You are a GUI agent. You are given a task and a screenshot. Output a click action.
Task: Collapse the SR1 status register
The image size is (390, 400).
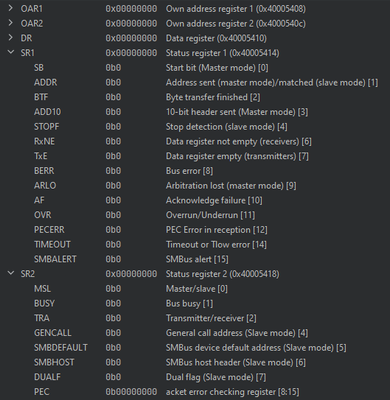click(11, 52)
